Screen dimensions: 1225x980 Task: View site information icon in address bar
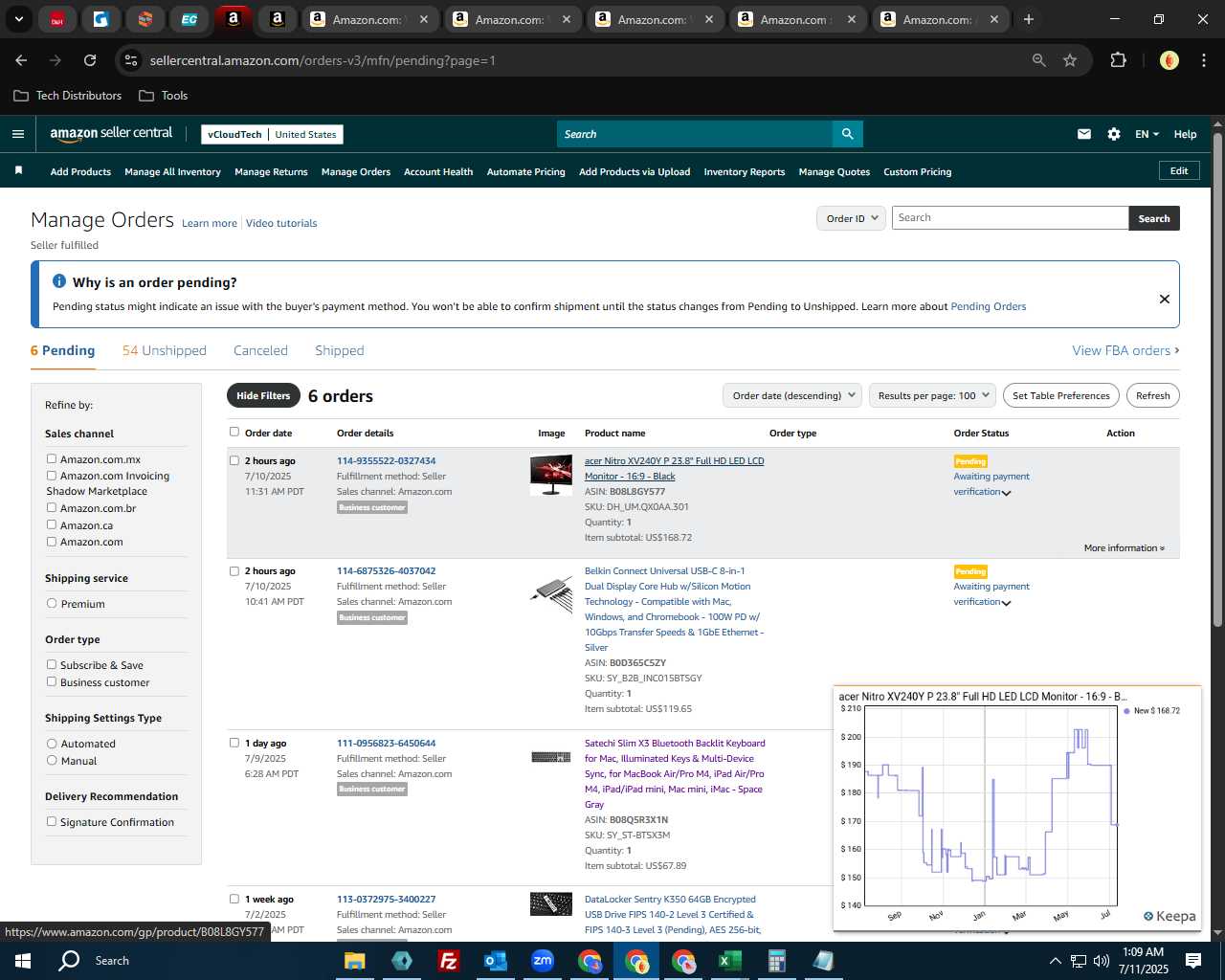pos(132,60)
